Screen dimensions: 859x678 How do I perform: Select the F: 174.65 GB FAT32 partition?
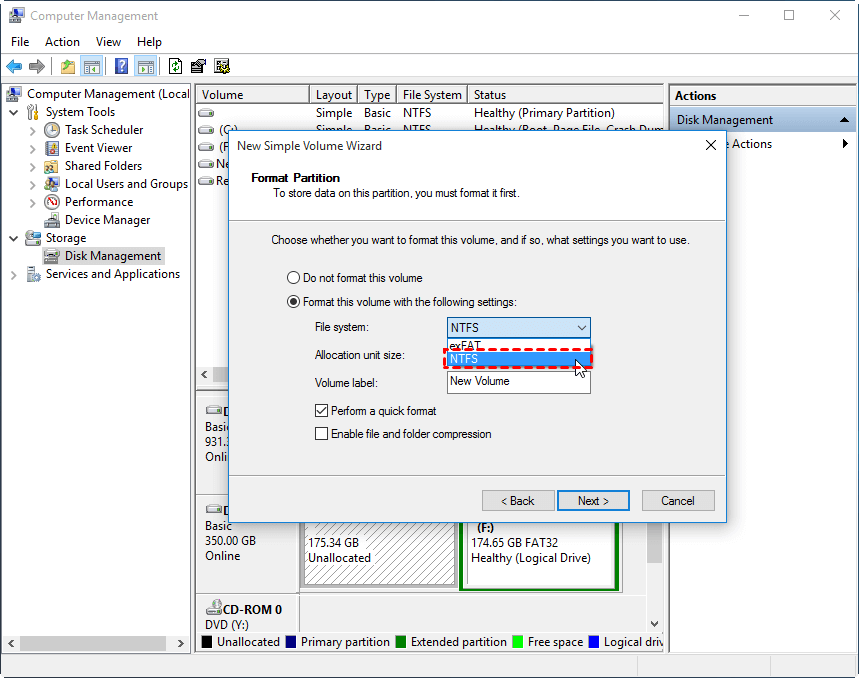click(x=540, y=555)
